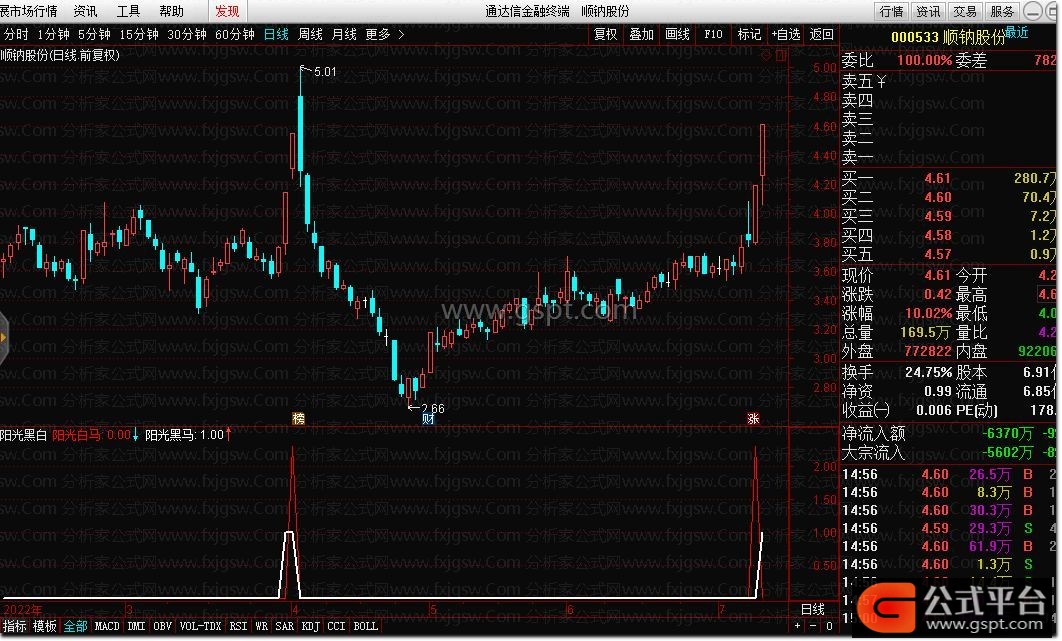The height and width of the screenshot is (641, 1062).
Task: Open the 工具 menu
Action: click(128, 12)
